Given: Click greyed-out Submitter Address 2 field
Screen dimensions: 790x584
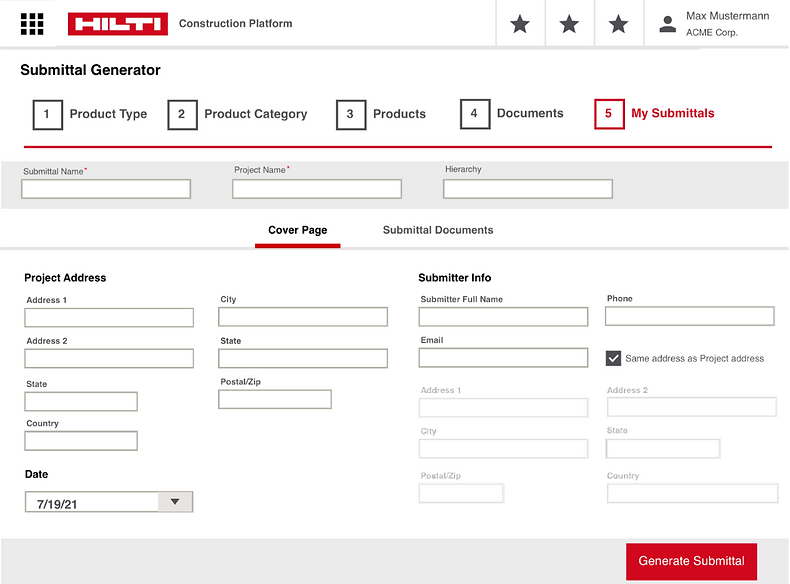Looking at the screenshot, I should point(692,407).
